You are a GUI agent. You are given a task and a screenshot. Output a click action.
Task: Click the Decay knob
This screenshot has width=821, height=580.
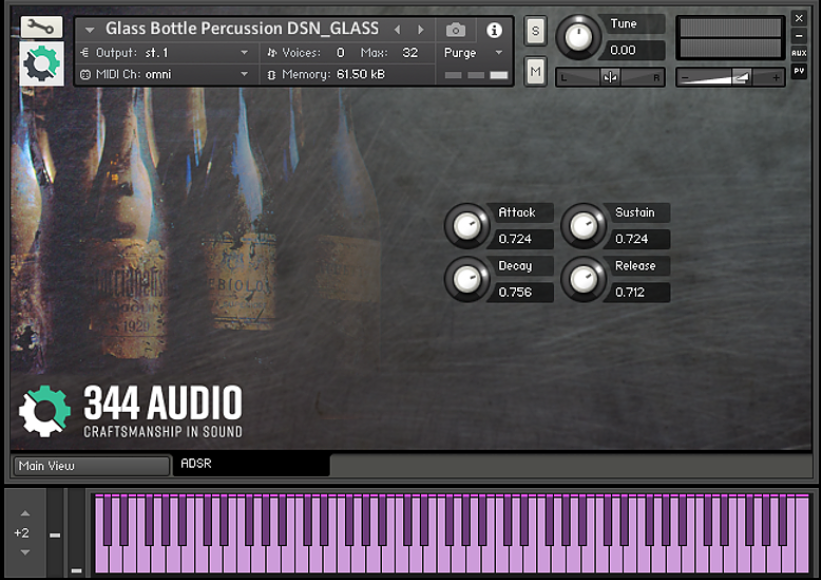point(466,279)
